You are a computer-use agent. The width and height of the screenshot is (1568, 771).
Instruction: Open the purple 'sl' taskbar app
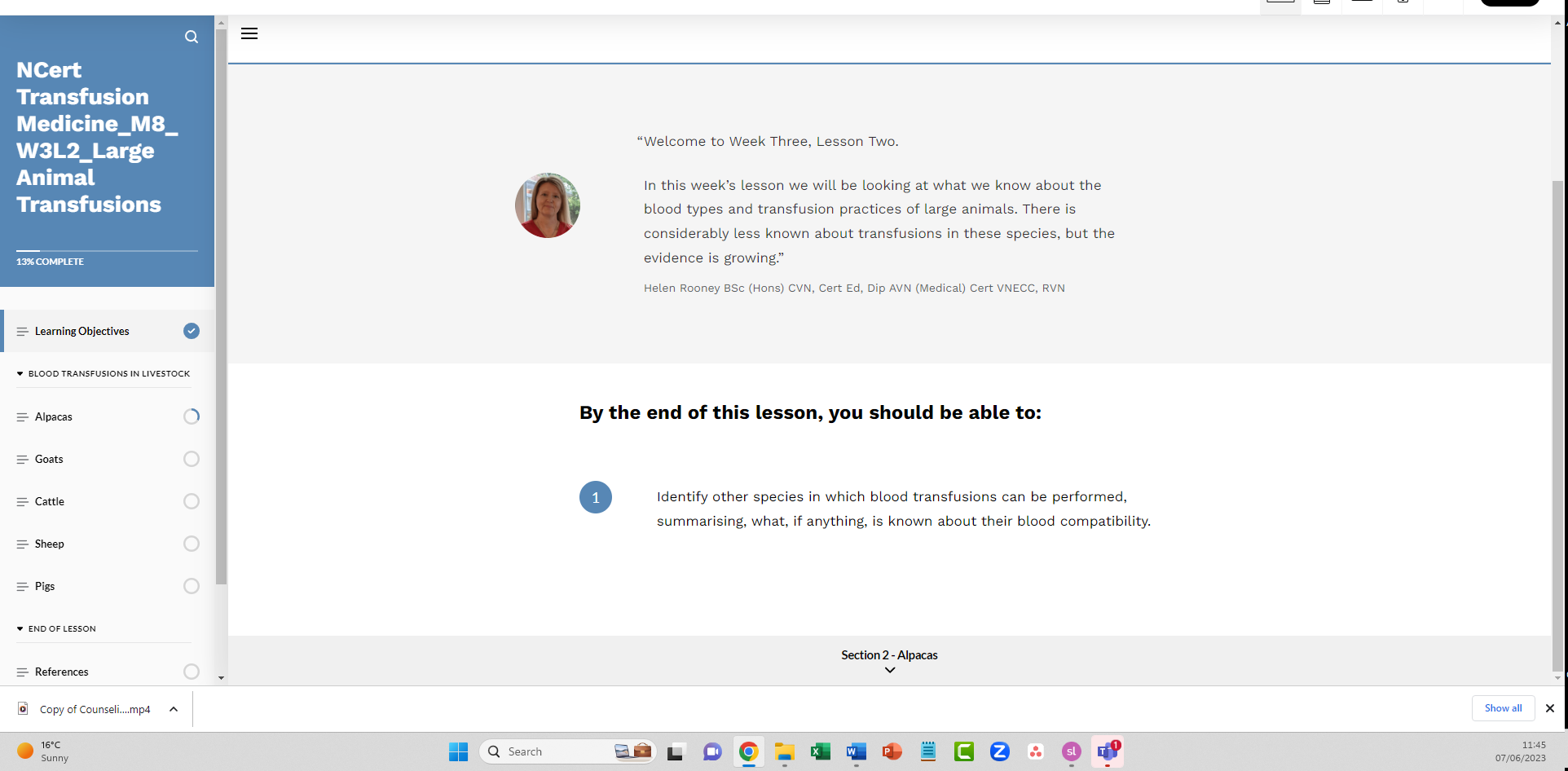[1072, 751]
